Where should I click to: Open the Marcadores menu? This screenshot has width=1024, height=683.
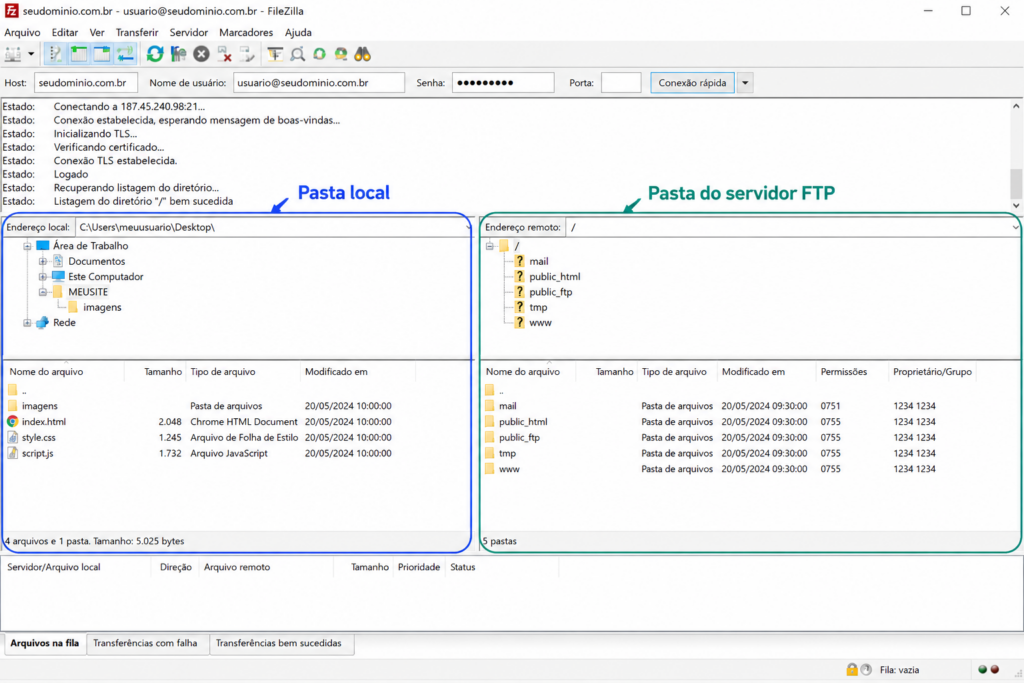[246, 33]
